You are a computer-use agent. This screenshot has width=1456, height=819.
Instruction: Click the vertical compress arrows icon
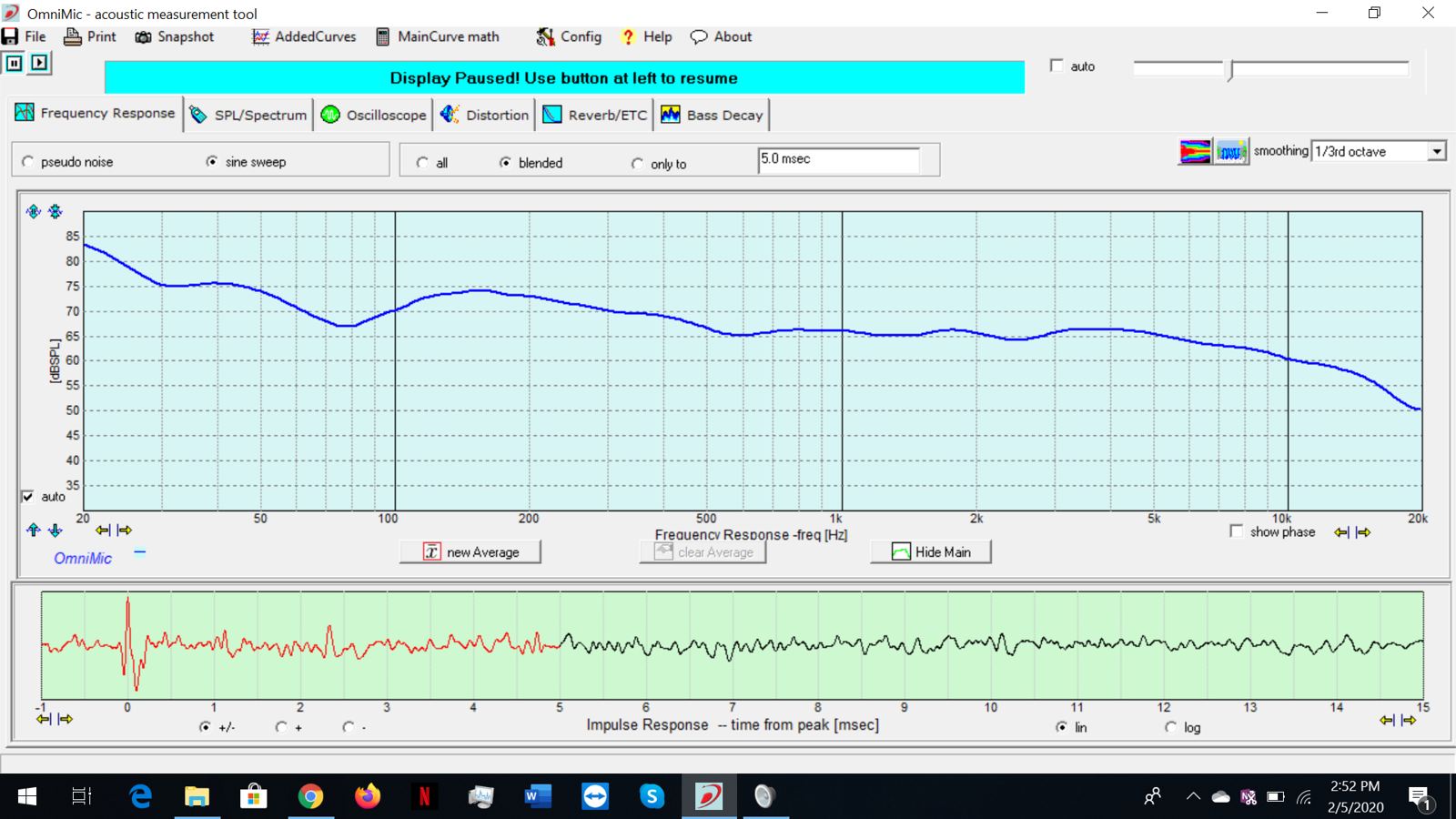[56, 211]
